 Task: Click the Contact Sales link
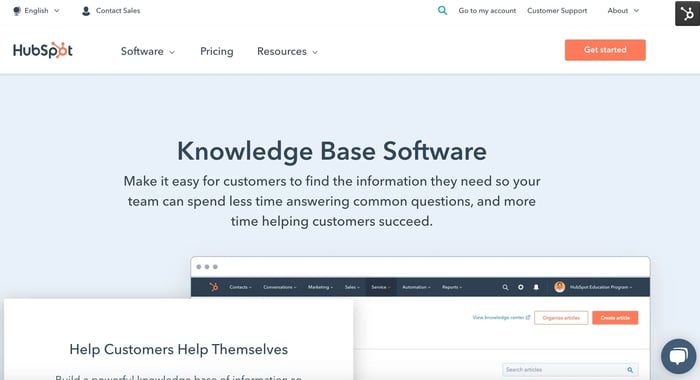point(118,11)
